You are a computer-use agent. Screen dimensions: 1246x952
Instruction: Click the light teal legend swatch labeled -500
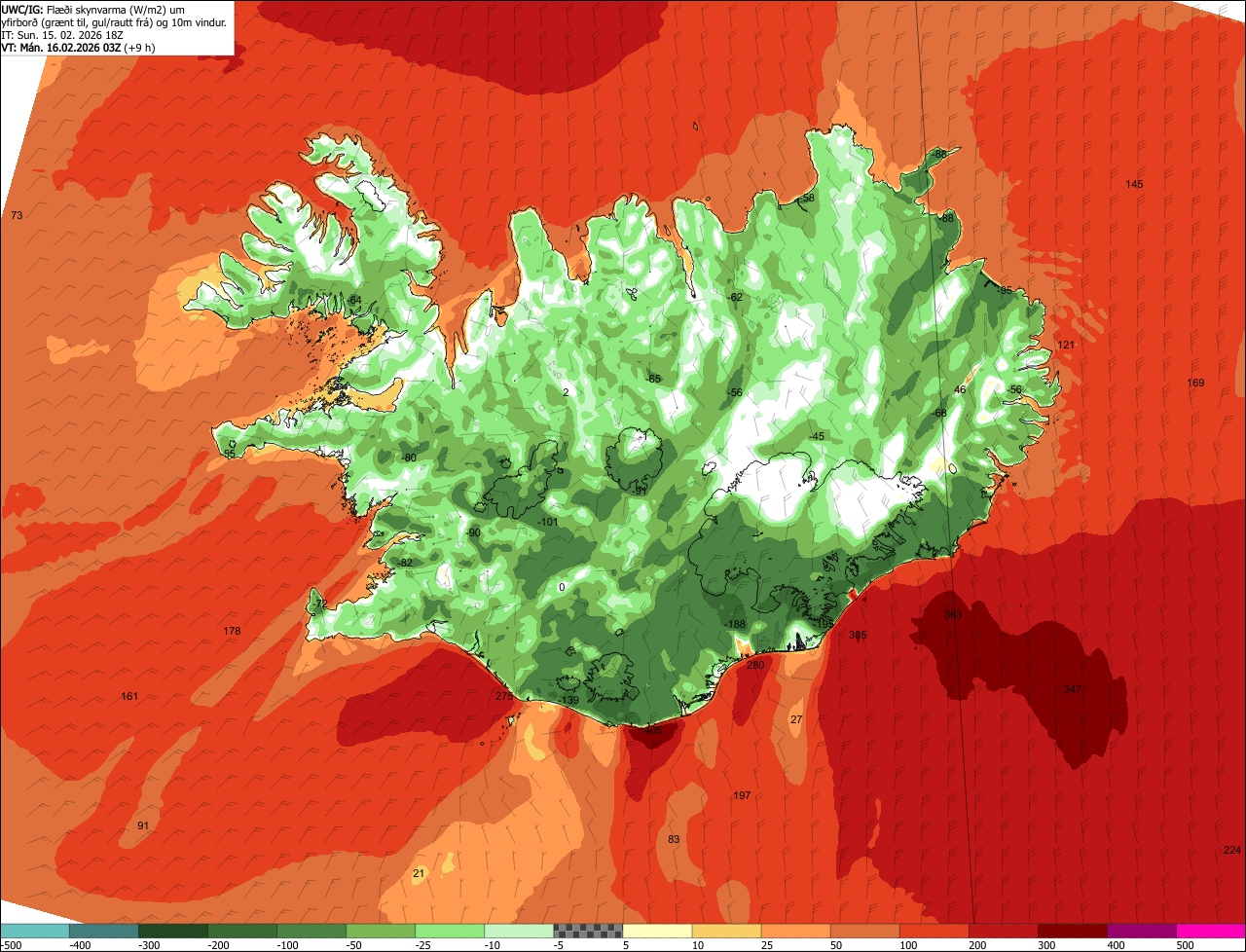click(x=34, y=931)
